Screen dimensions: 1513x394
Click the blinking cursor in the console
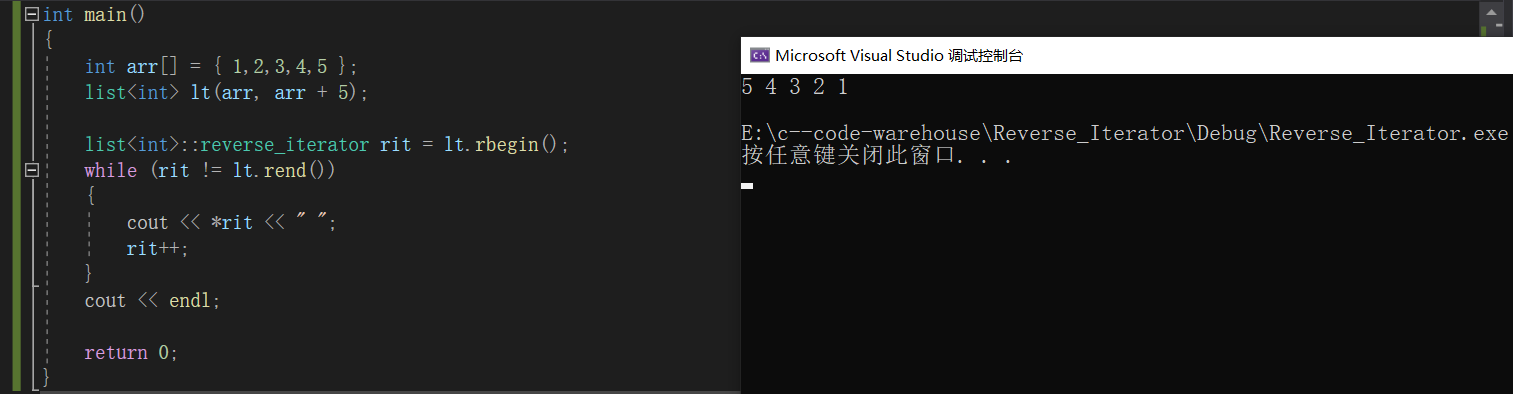(x=747, y=185)
